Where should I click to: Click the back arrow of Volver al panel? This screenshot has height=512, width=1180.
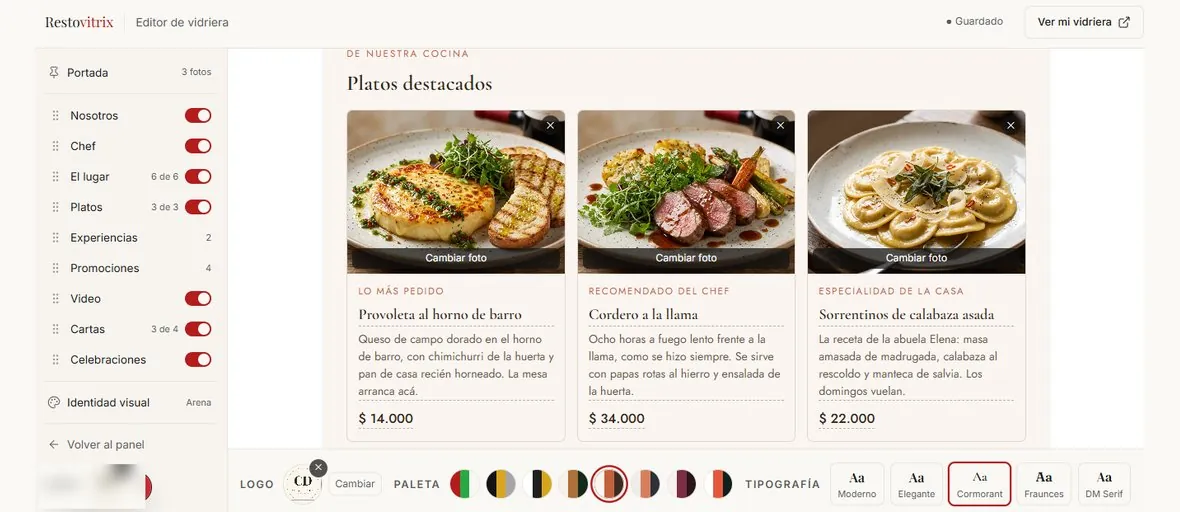(x=53, y=445)
